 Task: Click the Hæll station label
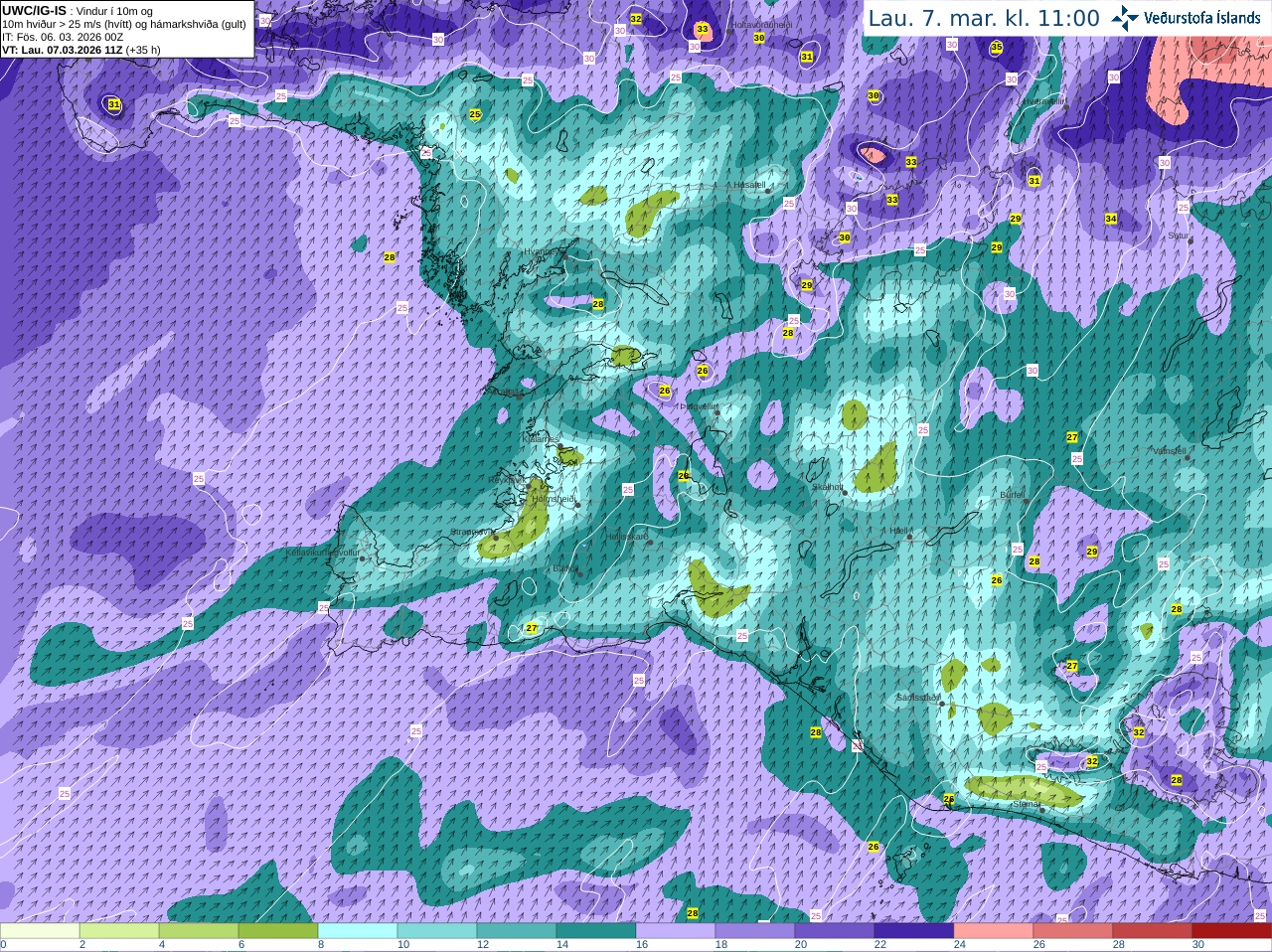point(899,531)
